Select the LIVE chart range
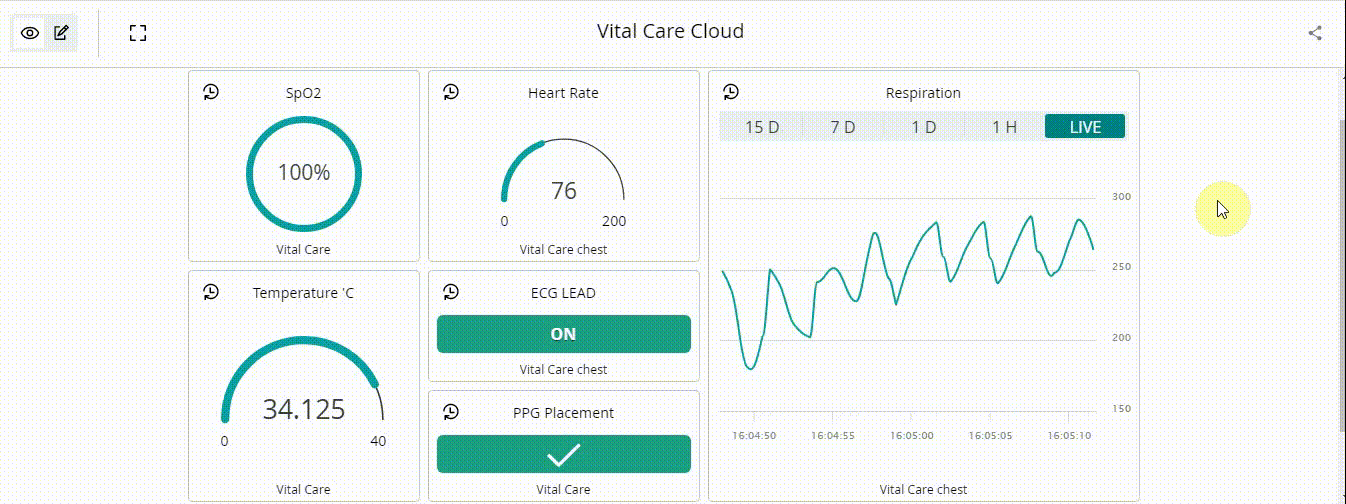The image size is (1346, 504). pyautogui.click(x=1085, y=127)
